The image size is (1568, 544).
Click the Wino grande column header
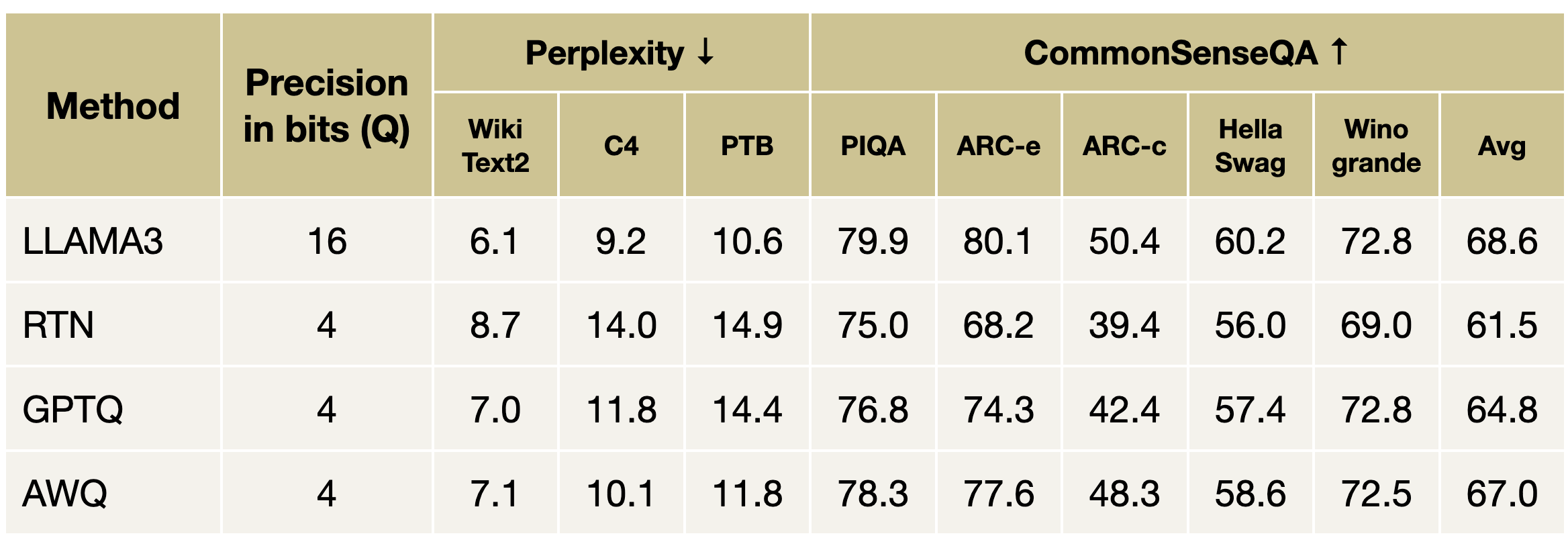[1376, 145]
